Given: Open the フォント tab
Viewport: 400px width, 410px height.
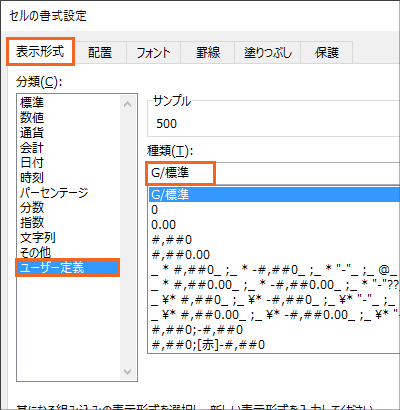Looking at the screenshot, I should pyautogui.click(x=153, y=53).
